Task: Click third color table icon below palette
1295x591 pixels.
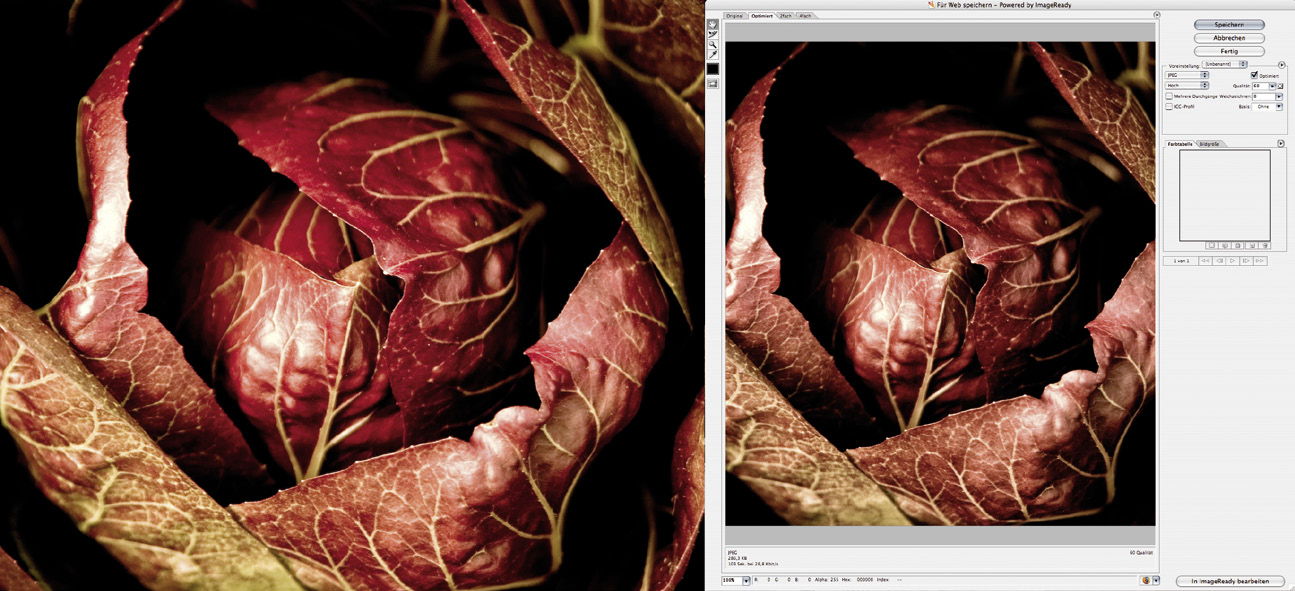Action: (1238, 245)
